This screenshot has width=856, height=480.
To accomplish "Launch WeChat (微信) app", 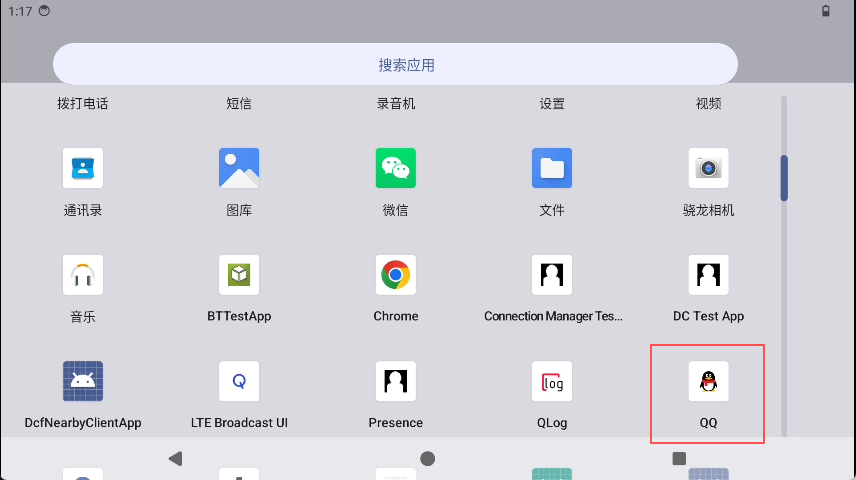I will pos(395,168).
